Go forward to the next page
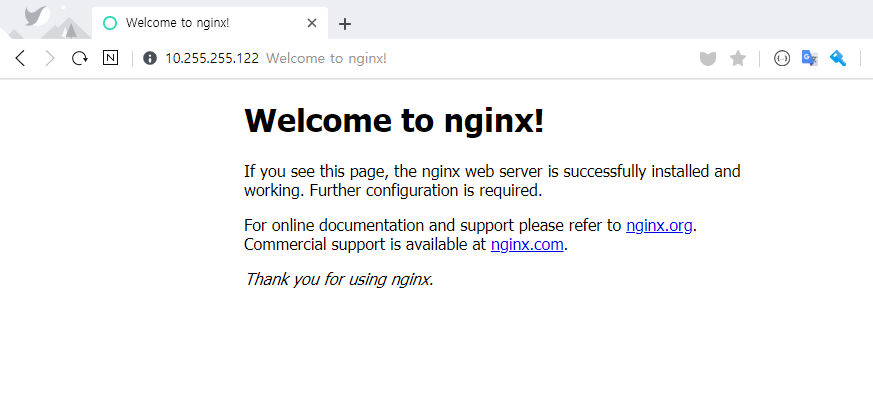 [x=50, y=58]
